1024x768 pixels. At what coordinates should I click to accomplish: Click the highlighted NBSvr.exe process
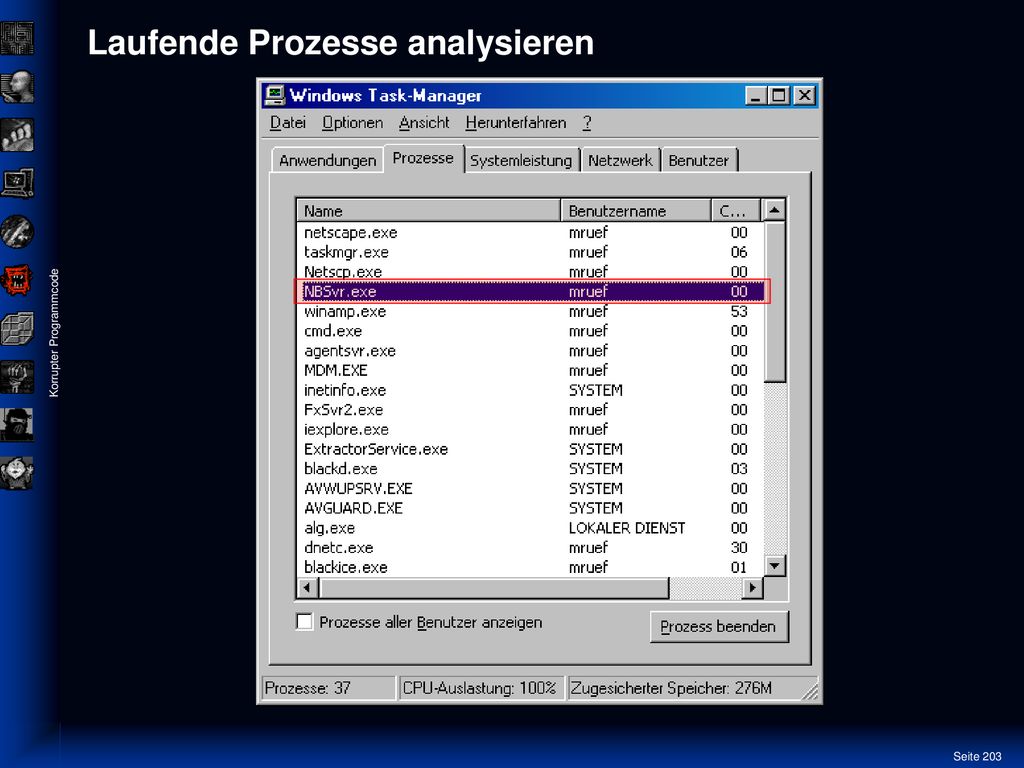pos(530,291)
